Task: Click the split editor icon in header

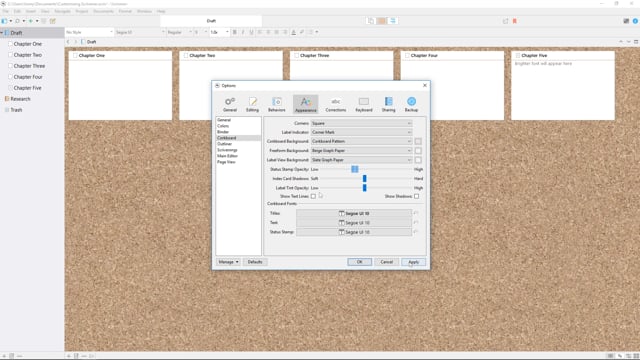Action: coord(636,42)
